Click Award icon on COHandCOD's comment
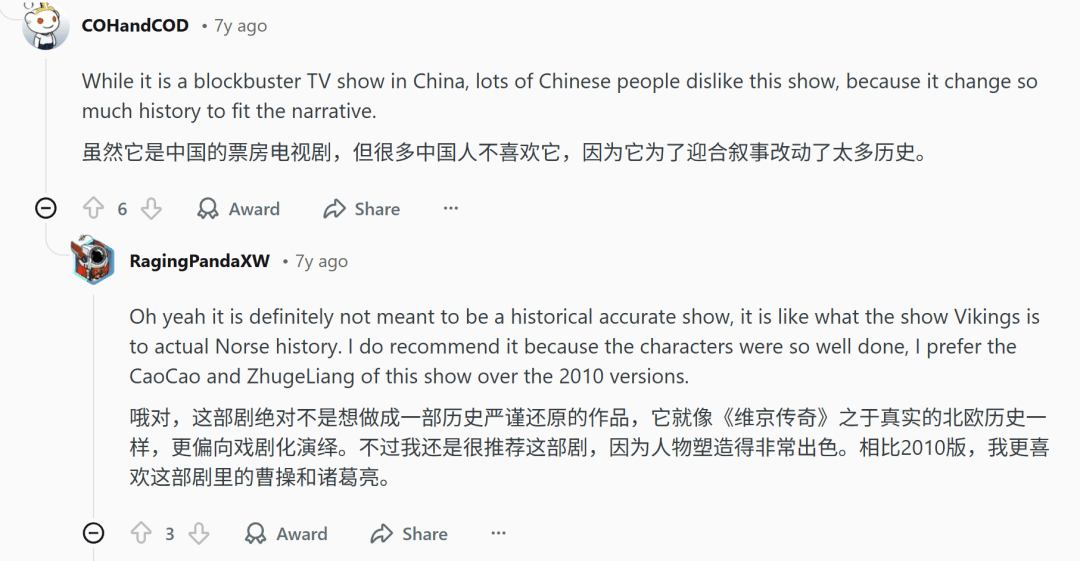This screenshot has width=1080, height=561. 208,209
